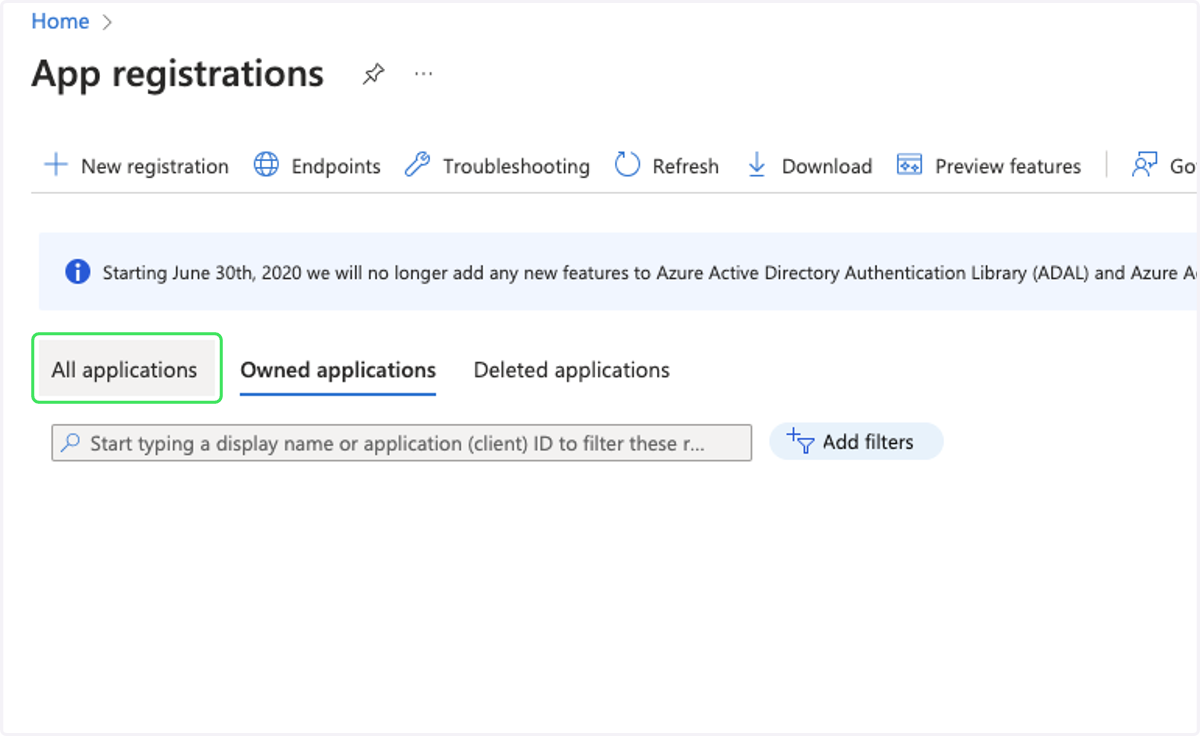1200x736 pixels.
Task: Click the blue info icon in banner
Action: click(78, 272)
